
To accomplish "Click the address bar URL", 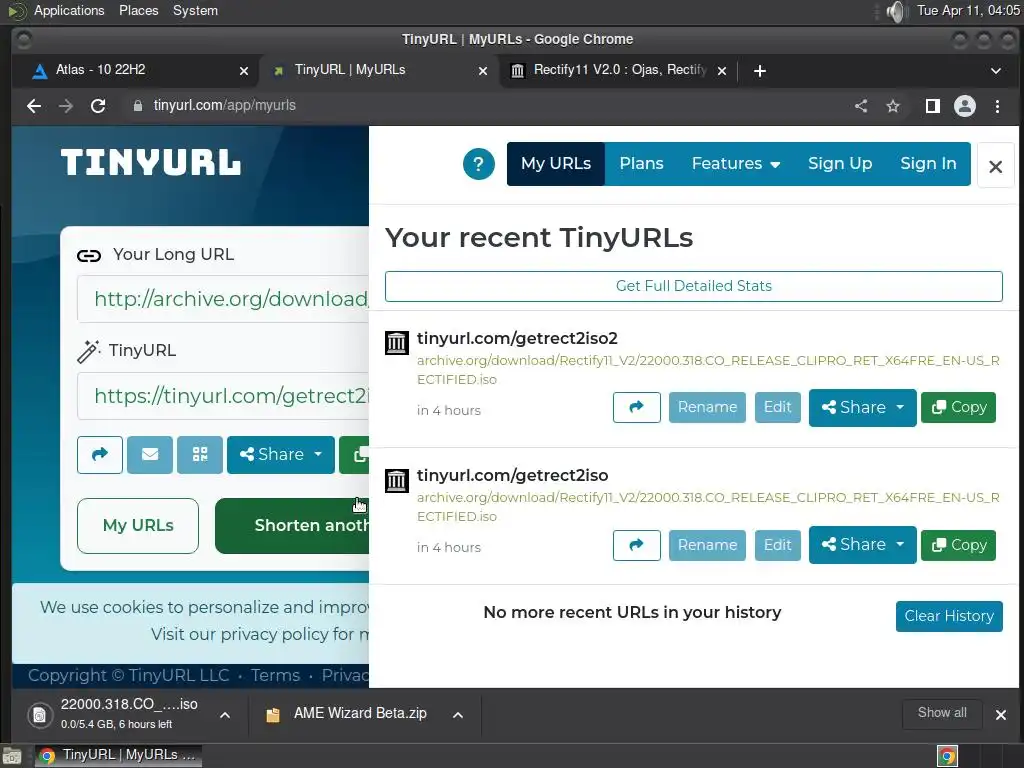I will 225,106.
